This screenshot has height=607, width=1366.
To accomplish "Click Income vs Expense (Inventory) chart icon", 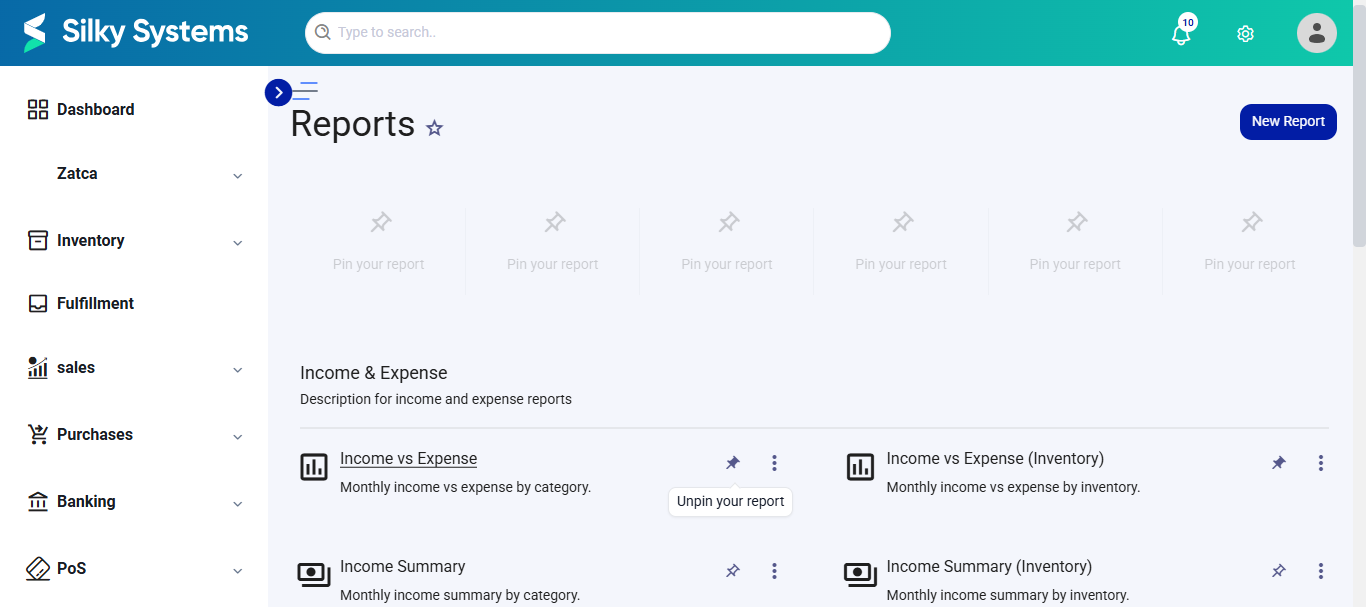I will (x=860, y=466).
